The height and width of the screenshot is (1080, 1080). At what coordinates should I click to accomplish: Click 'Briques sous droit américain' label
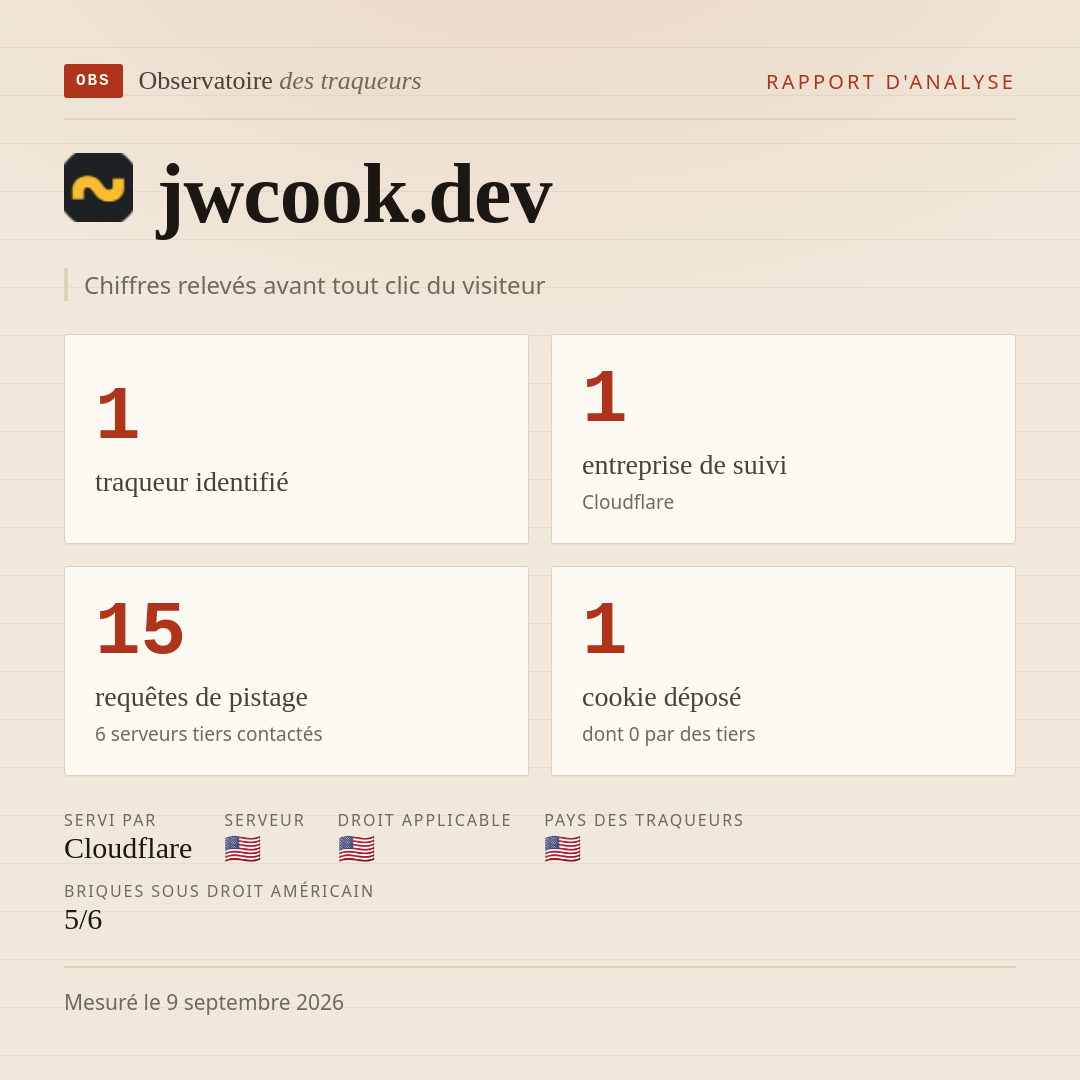coord(219,891)
